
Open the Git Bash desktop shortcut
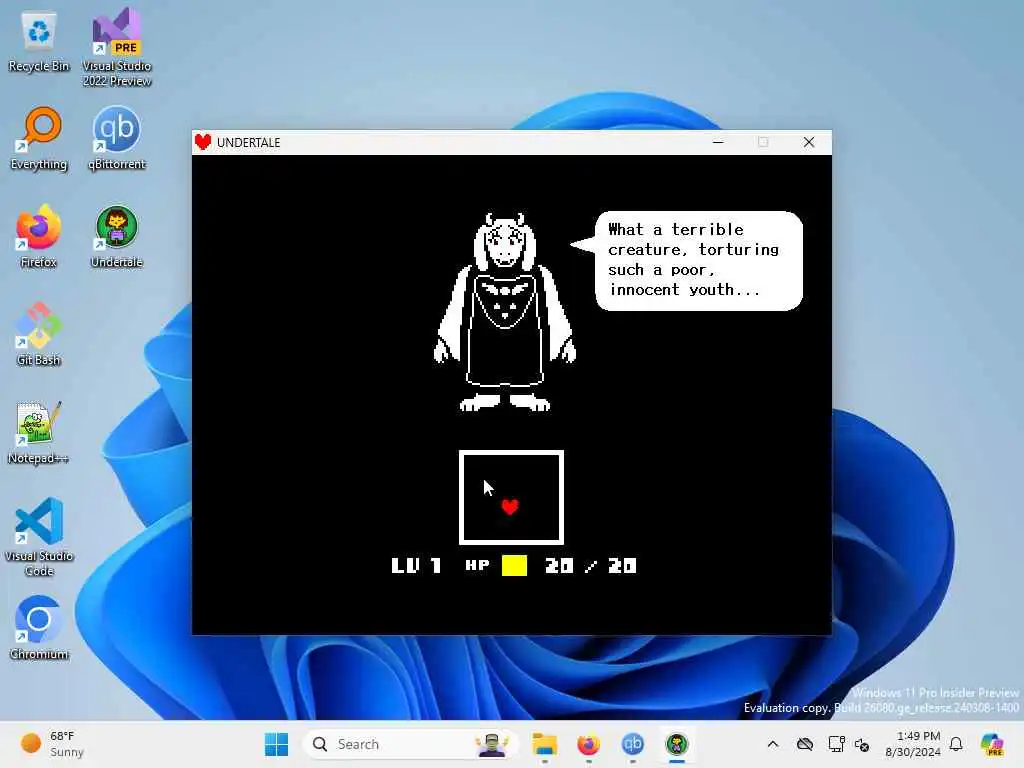click(x=39, y=334)
